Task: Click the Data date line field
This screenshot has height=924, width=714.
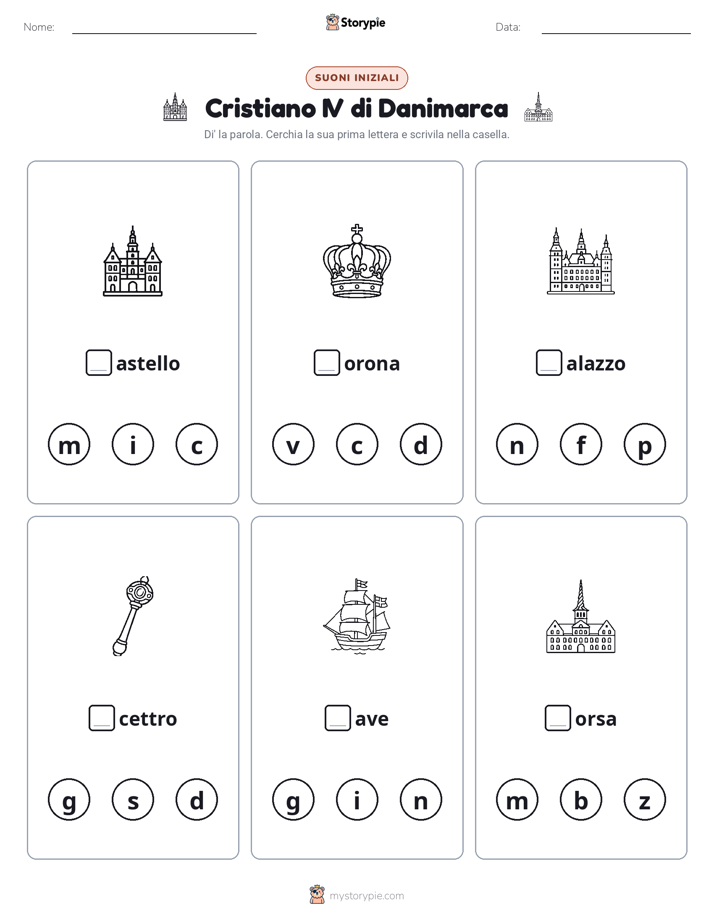Action: pos(616,27)
